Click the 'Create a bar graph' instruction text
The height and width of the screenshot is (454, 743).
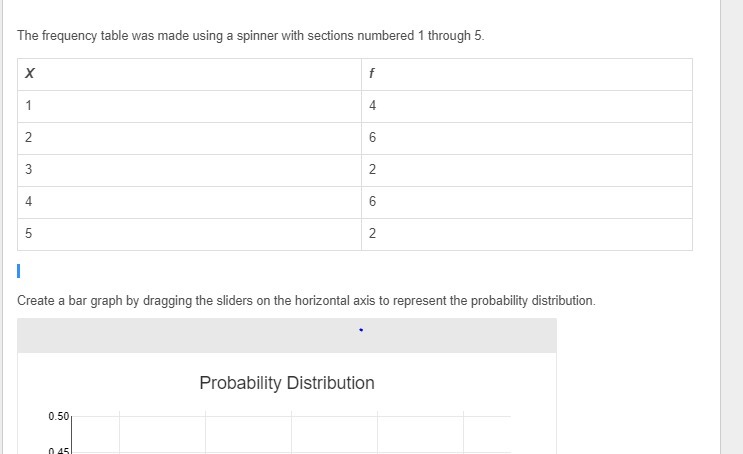click(x=306, y=300)
